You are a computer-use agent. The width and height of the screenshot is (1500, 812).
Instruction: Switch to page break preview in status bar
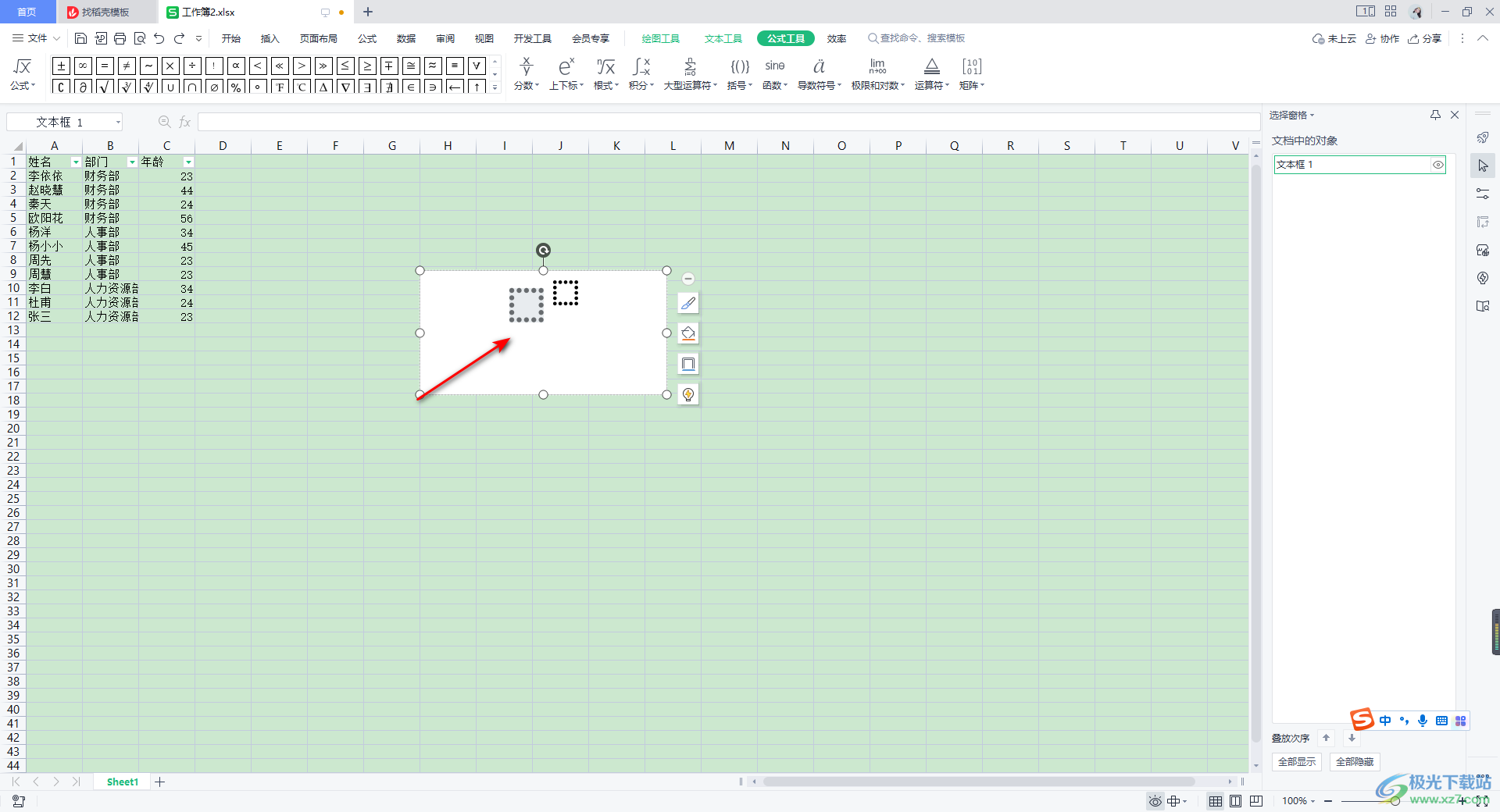tap(1256, 801)
